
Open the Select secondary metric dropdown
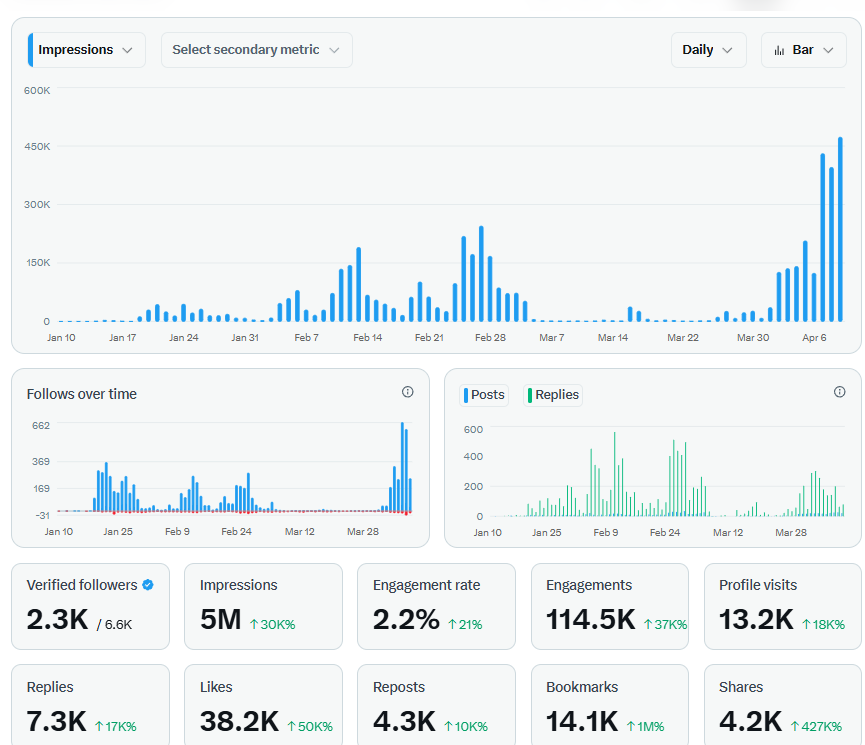pyautogui.click(x=257, y=50)
